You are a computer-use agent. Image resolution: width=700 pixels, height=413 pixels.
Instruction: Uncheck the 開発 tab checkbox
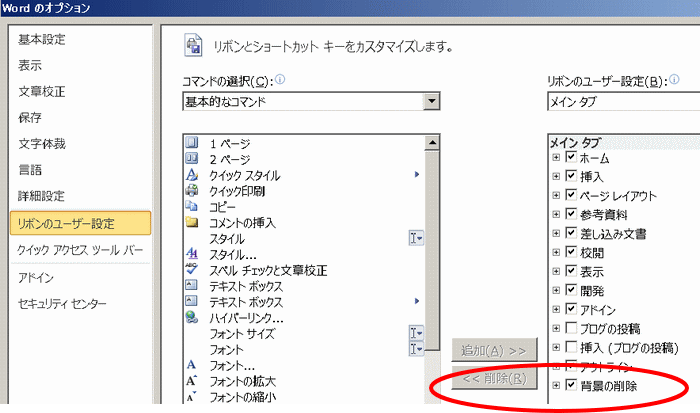pyautogui.click(x=571, y=290)
